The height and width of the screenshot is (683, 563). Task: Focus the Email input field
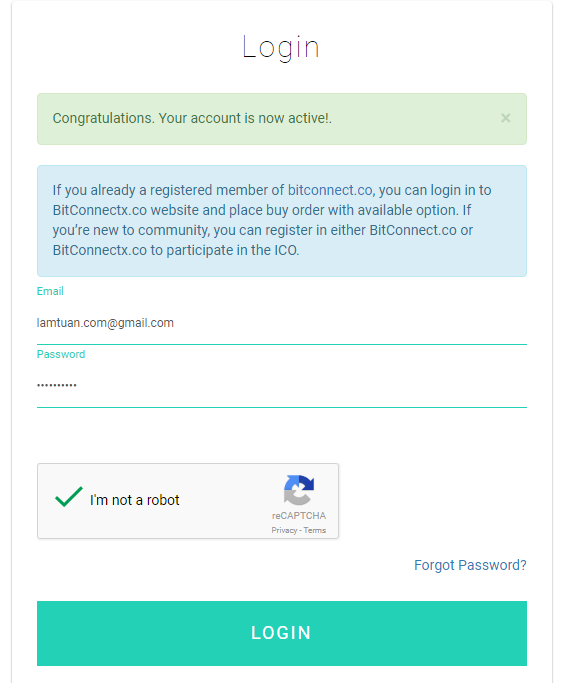[282, 323]
